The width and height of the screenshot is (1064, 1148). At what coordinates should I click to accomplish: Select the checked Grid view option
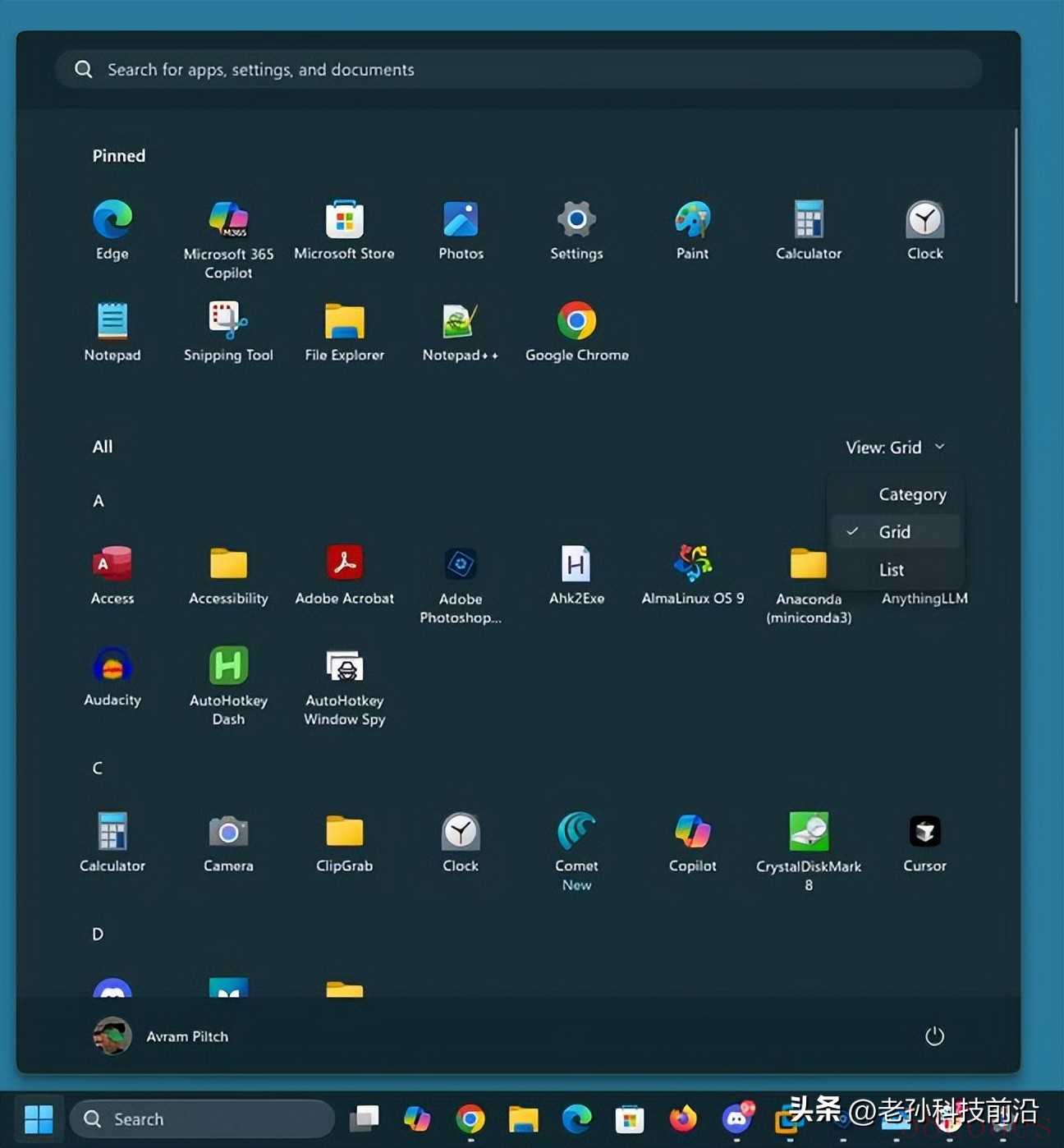(895, 532)
